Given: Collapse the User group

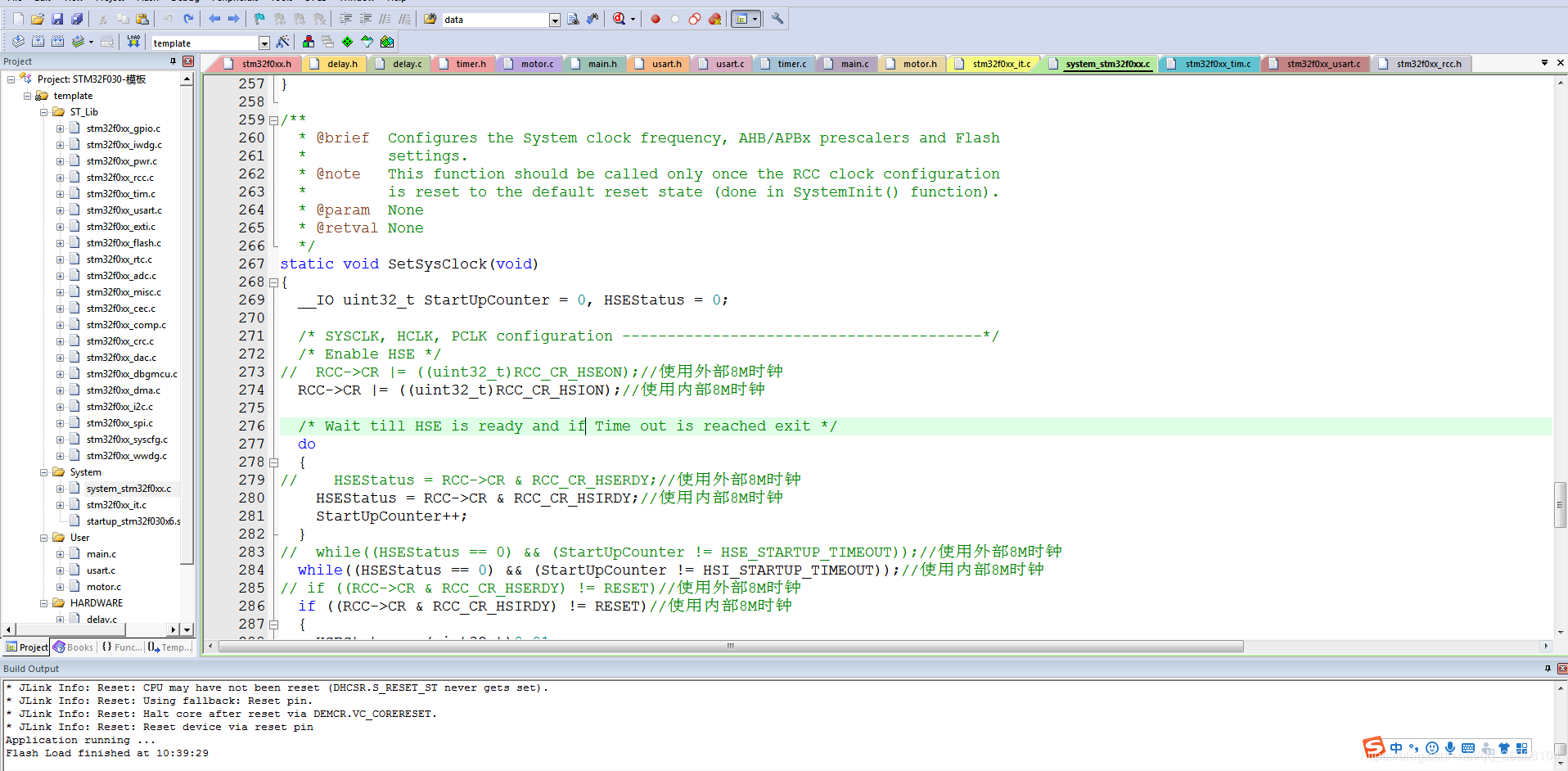Looking at the screenshot, I should (x=44, y=538).
